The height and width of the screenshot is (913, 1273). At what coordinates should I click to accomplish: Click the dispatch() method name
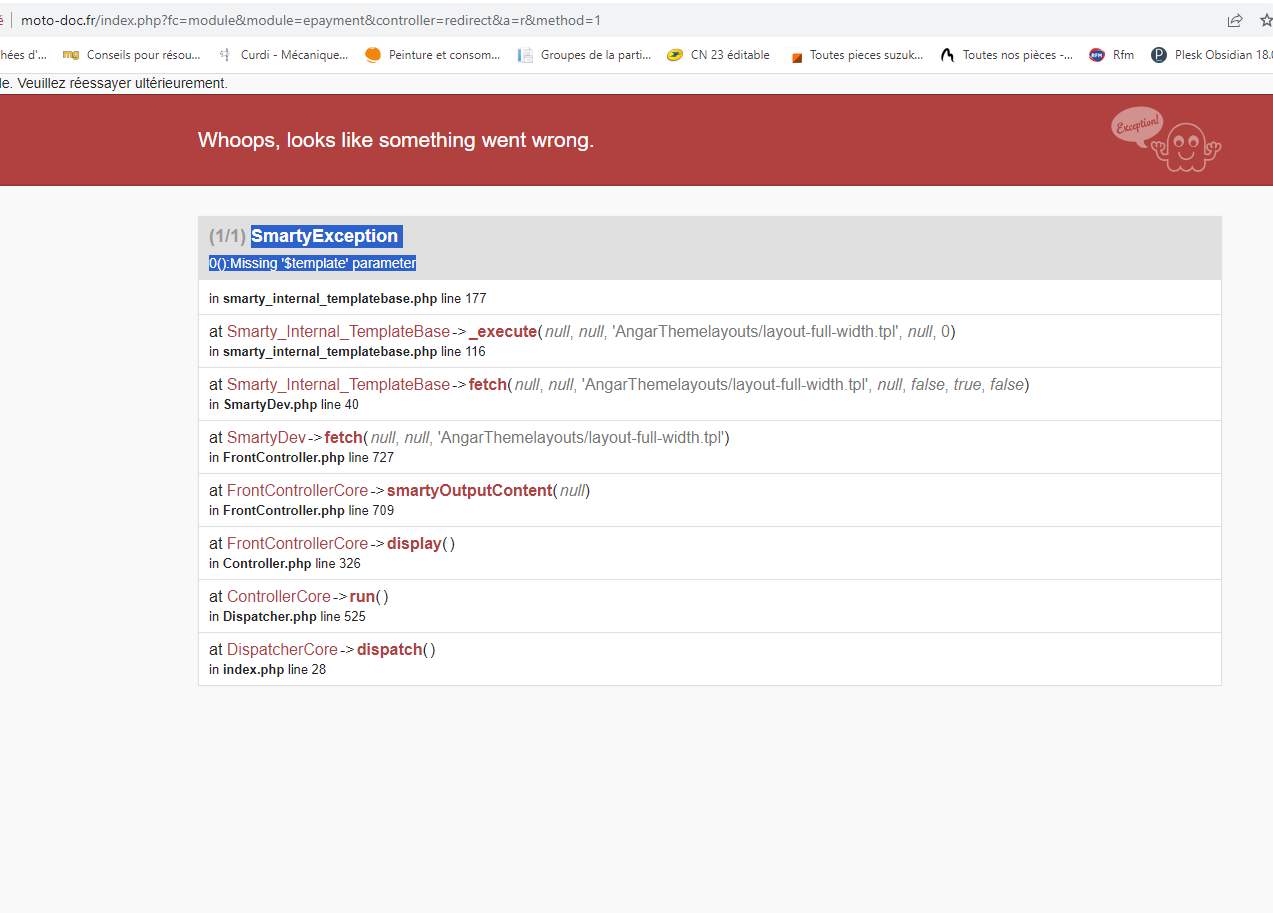(x=390, y=649)
